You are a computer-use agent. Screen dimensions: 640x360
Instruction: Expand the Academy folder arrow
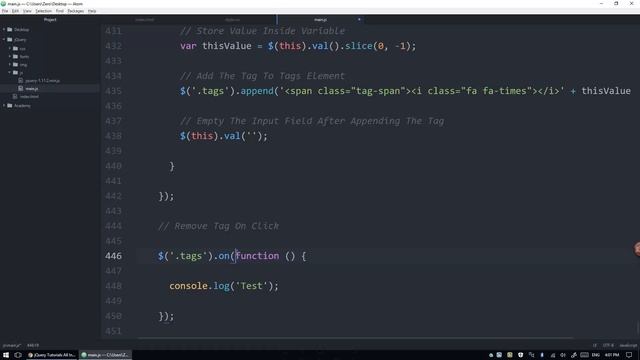click(x=4, y=105)
